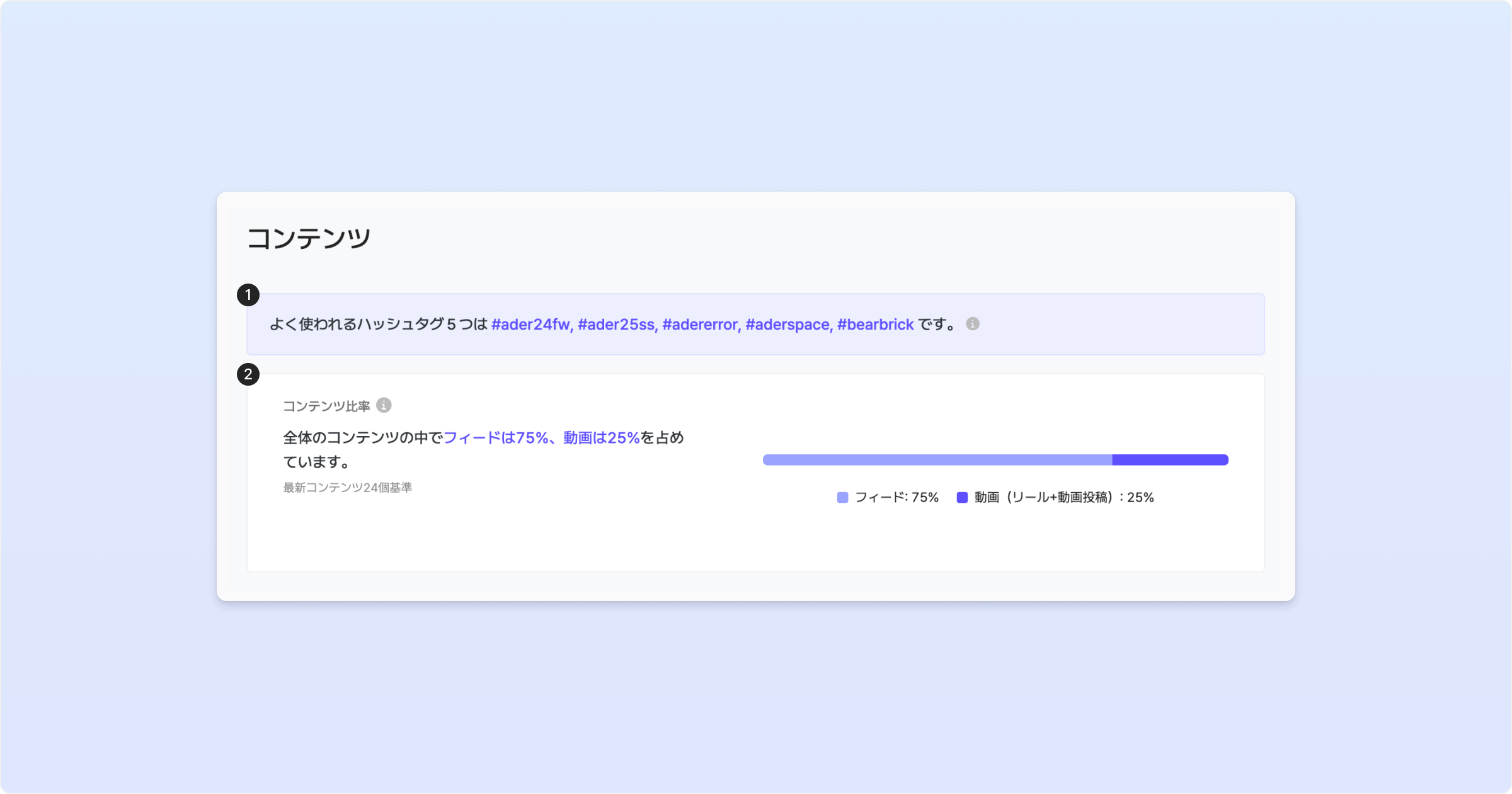
Task: Click dark purple 動画 legend swatch
Action: [x=962, y=498]
